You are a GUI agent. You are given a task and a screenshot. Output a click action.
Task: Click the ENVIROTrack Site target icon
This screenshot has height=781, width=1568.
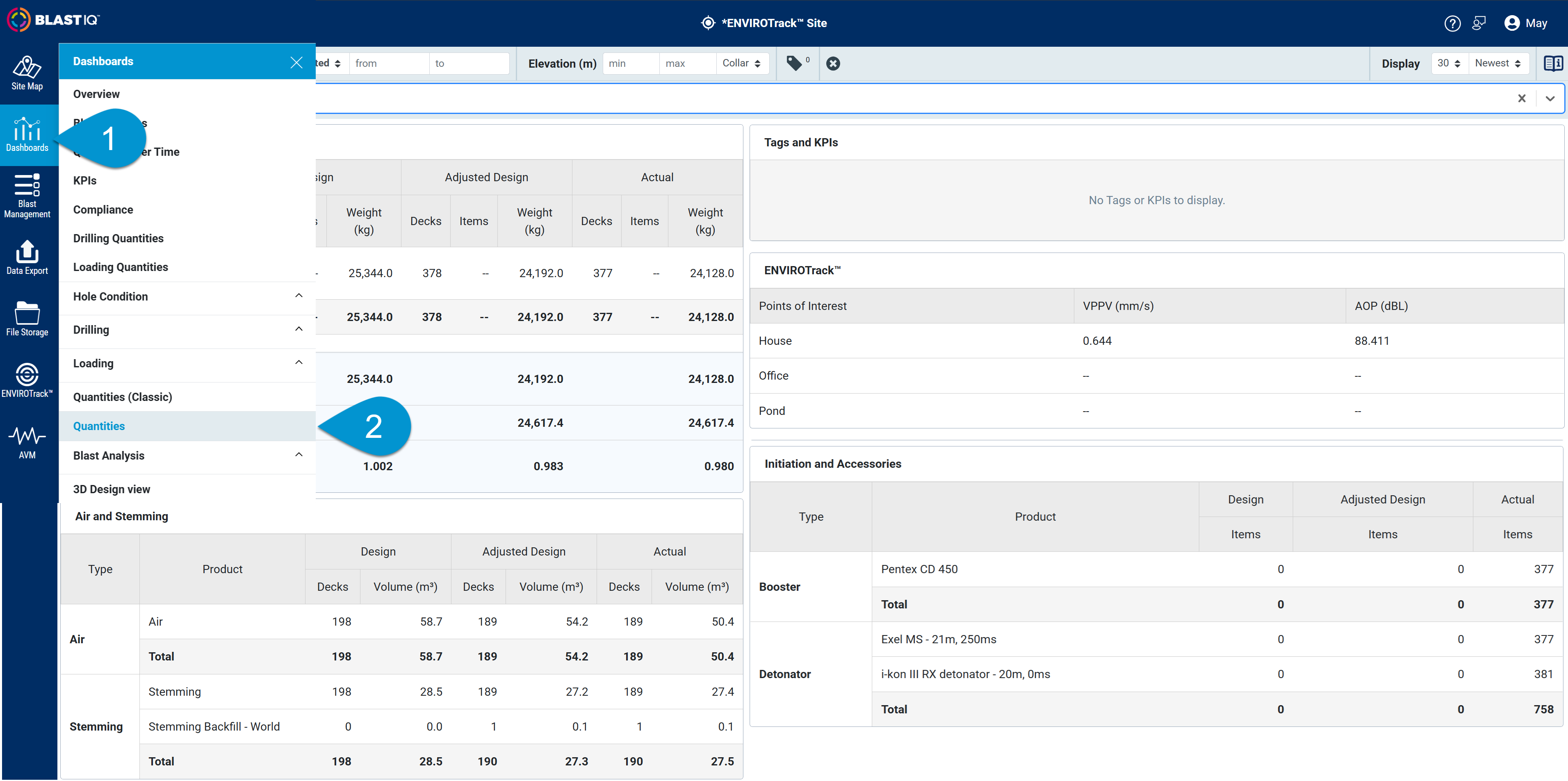[x=707, y=23]
